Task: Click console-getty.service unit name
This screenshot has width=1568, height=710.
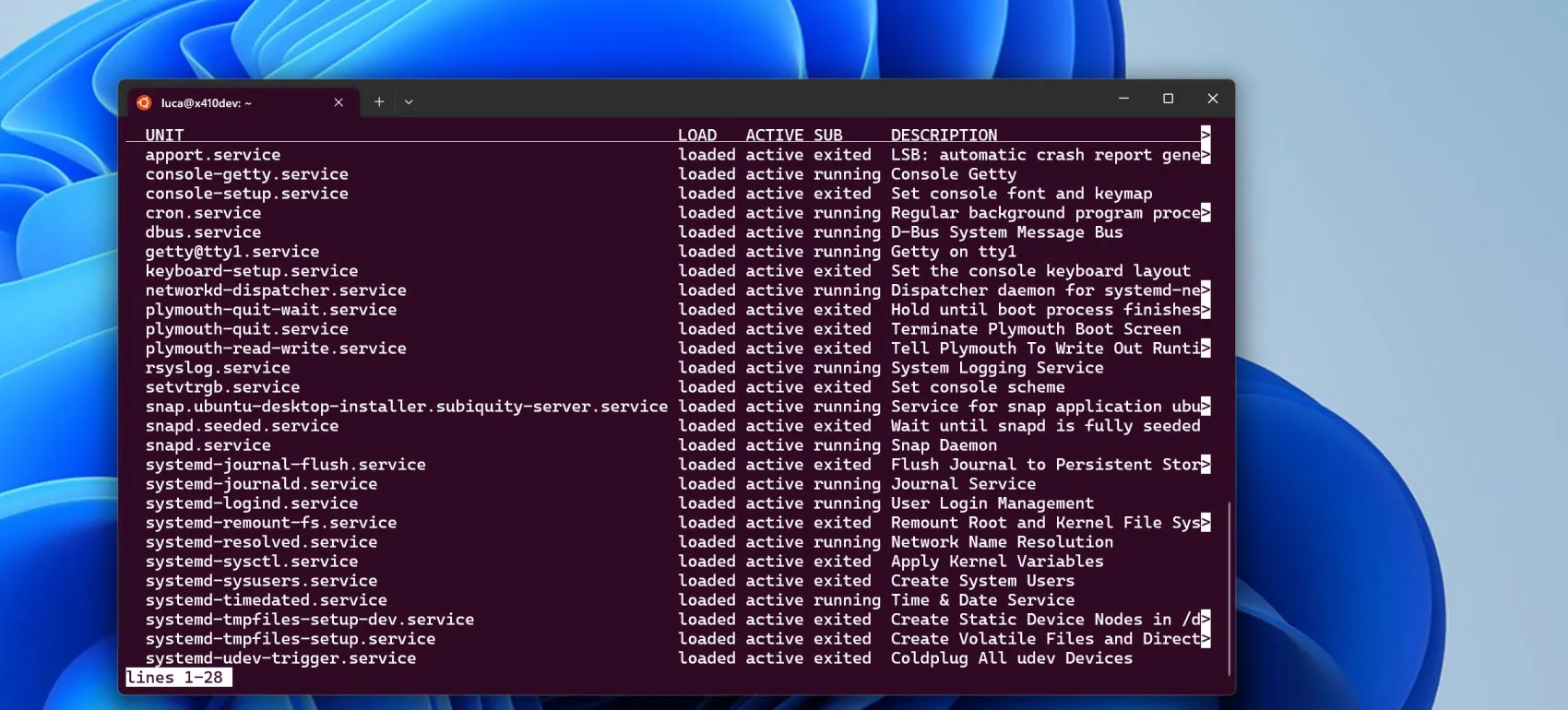Action: 246,174
